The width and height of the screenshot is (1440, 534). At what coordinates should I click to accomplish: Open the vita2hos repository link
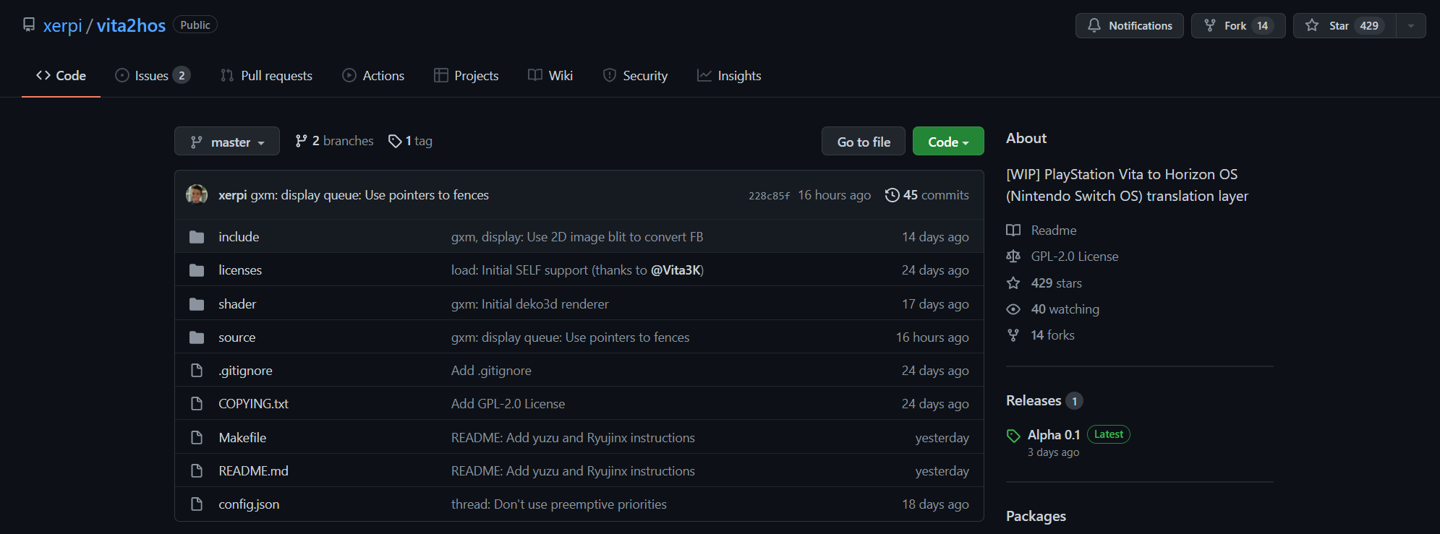[131, 25]
